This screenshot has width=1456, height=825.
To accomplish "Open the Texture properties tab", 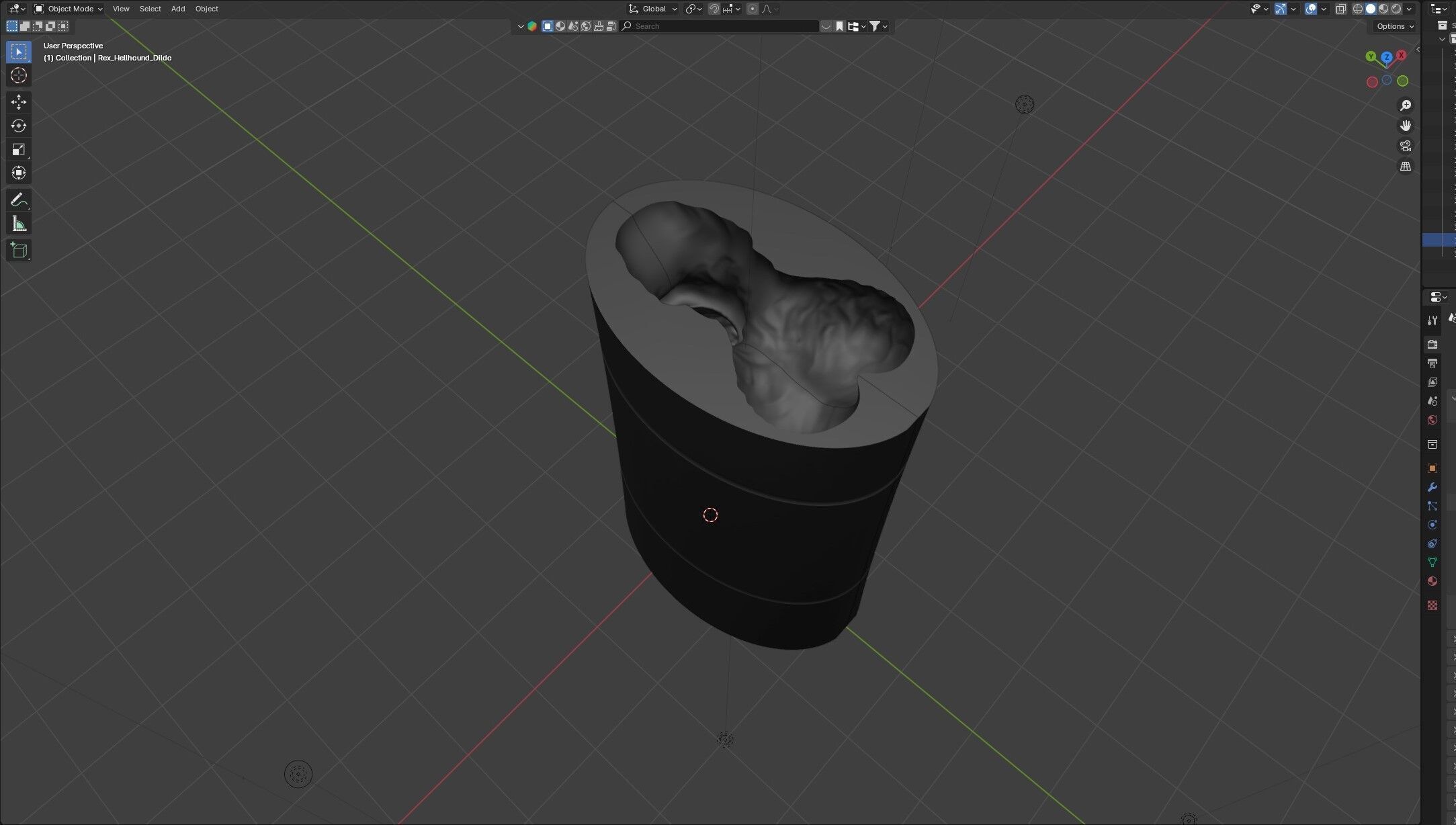I will click(1432, 605).
